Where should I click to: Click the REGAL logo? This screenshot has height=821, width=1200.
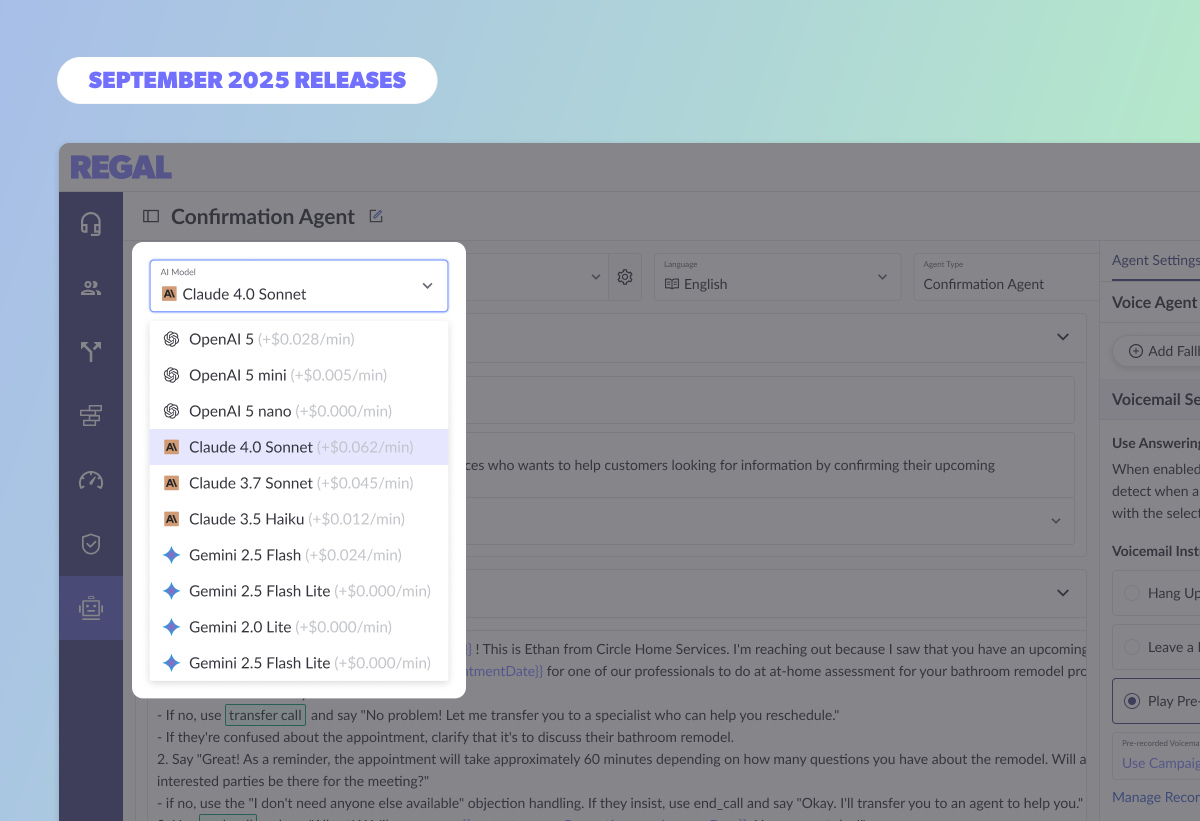(x=121, y=167)
